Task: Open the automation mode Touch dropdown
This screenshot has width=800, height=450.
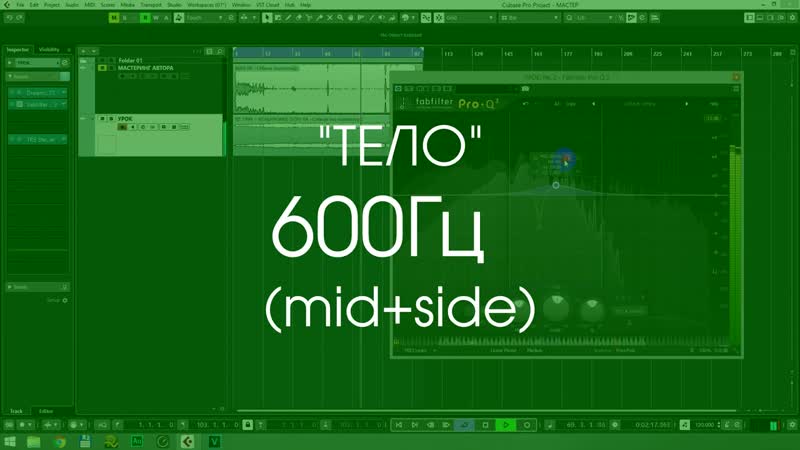Action: pyautogui.click(x=205, y=18)
